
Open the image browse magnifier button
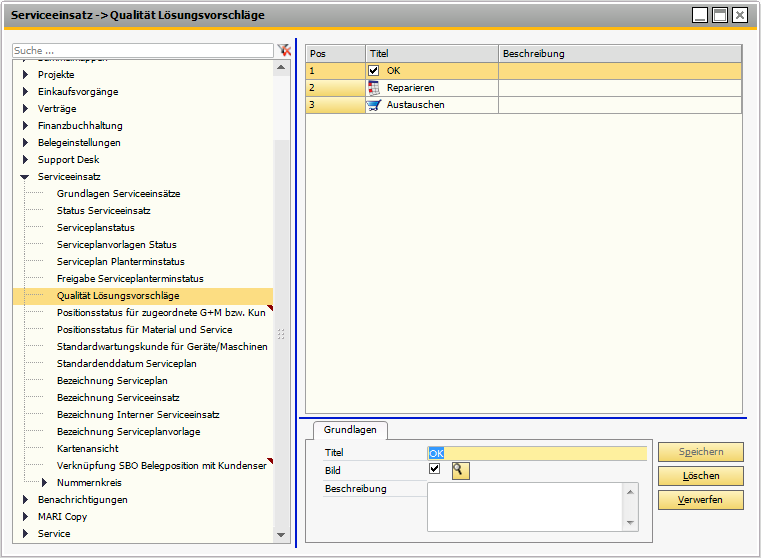click(460, 471)
